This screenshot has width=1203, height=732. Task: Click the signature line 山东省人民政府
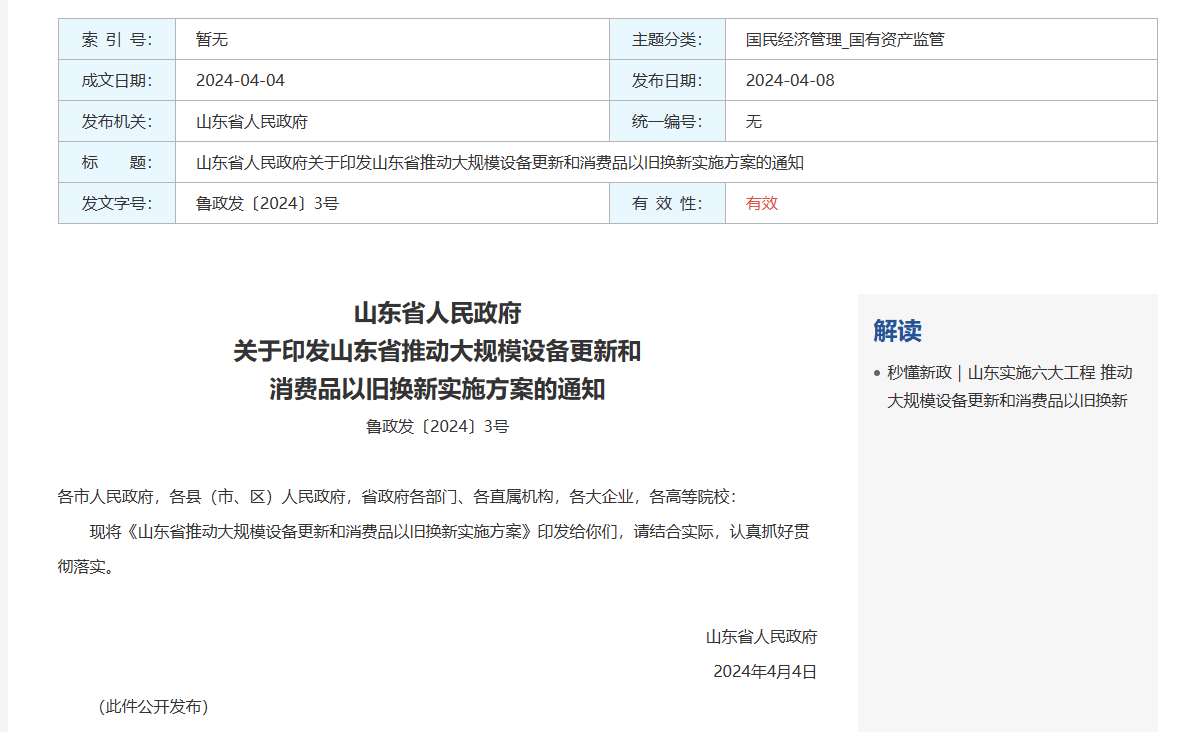coord(761,637)
